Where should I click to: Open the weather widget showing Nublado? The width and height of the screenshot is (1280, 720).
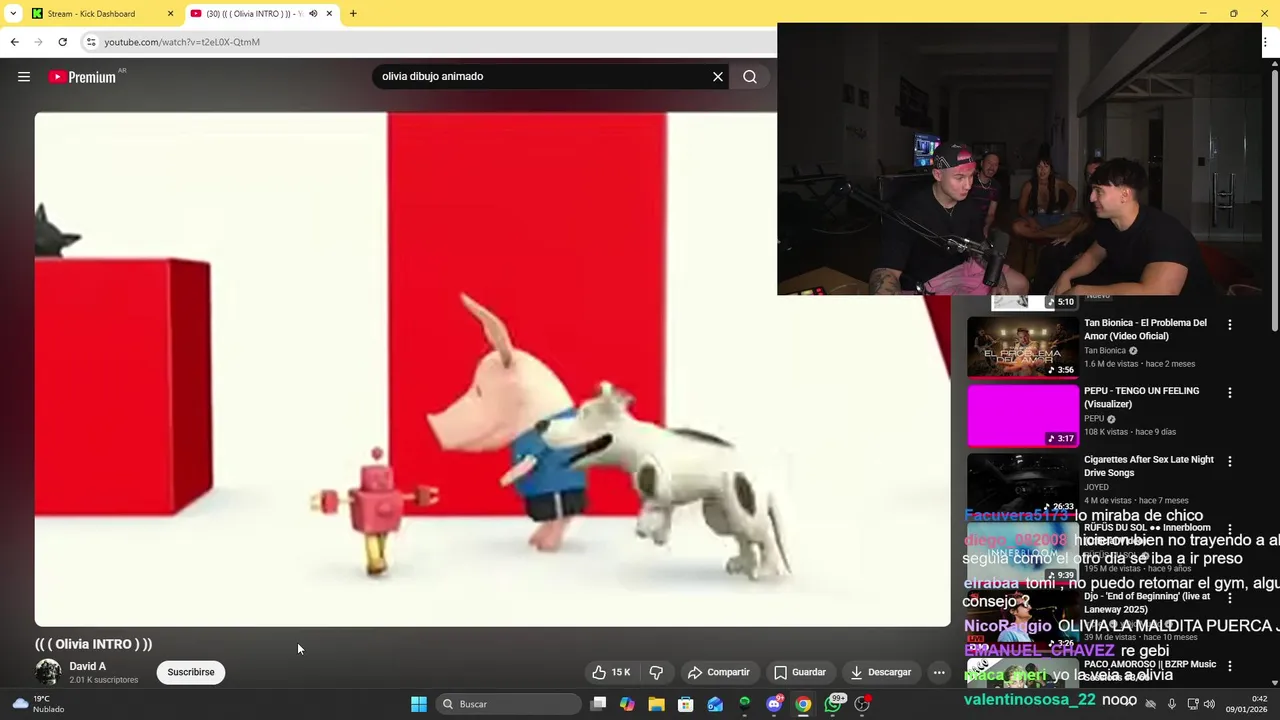40,704
